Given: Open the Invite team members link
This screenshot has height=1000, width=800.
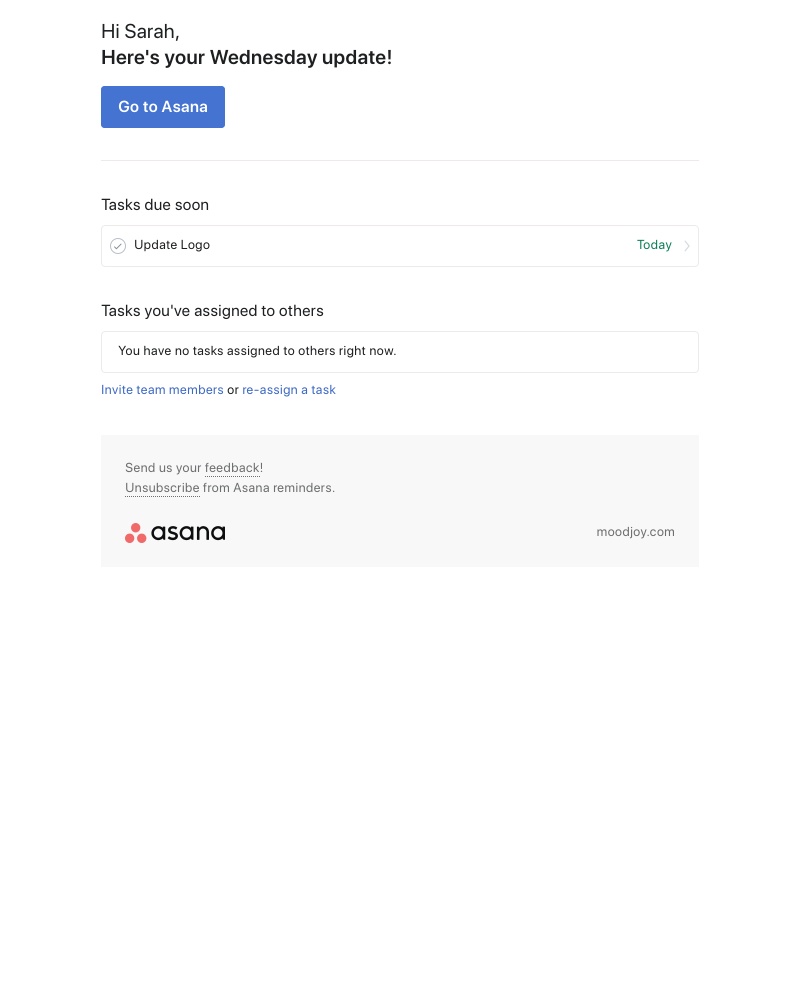Looking at the screenshot, I should point(162,390).
